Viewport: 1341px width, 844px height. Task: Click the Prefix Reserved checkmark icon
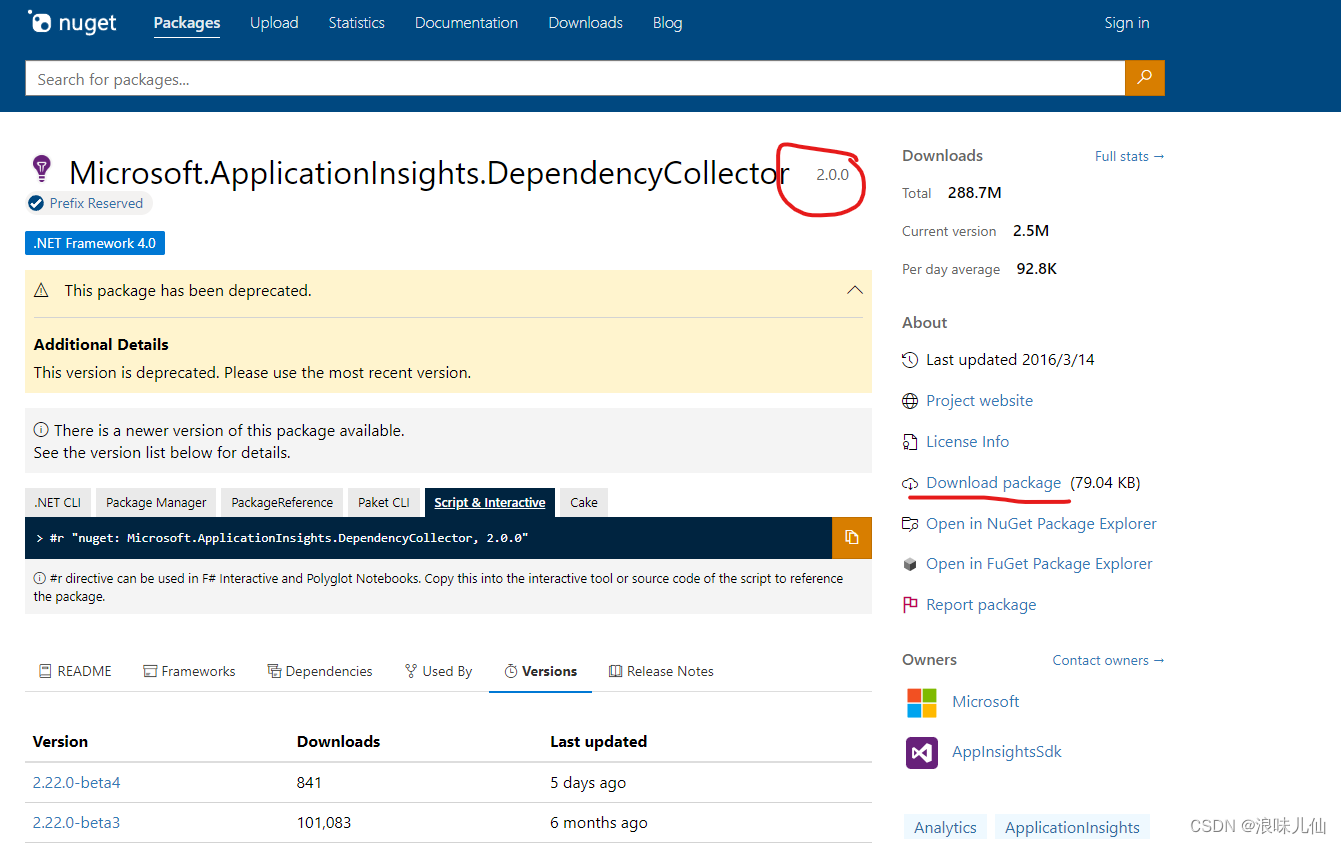(36, 203)
